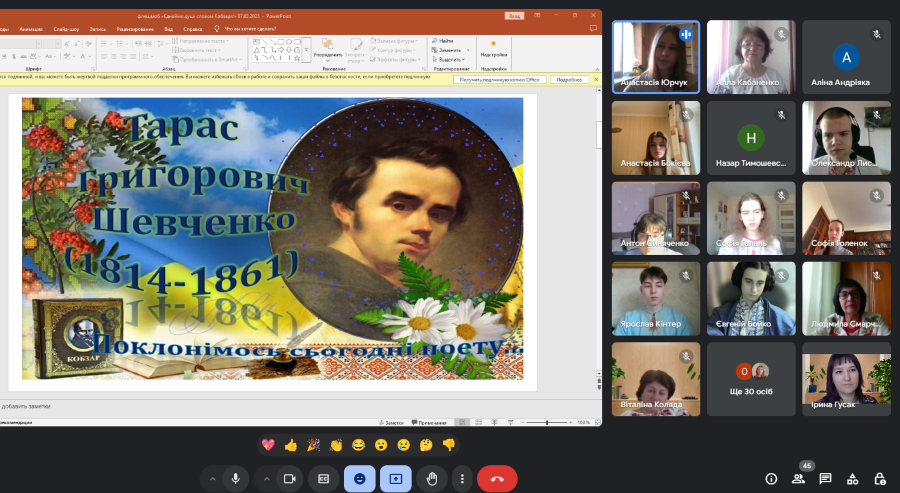900x493 pixels.
Task: Switch to Normal view in status bar
Action: (462, 422)
